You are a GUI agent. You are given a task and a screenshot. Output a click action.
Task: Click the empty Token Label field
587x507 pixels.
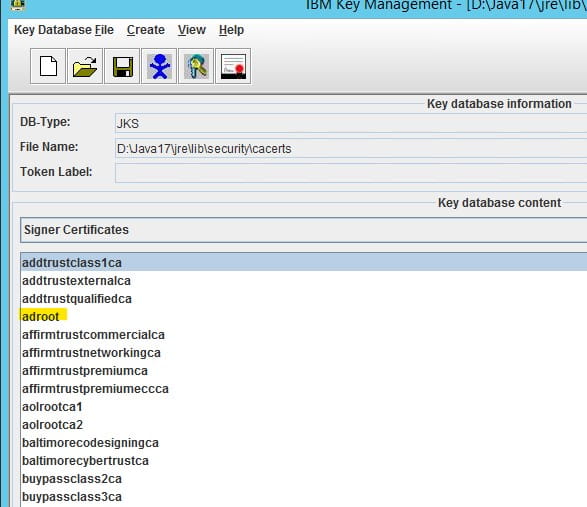[x=351, y=173]
